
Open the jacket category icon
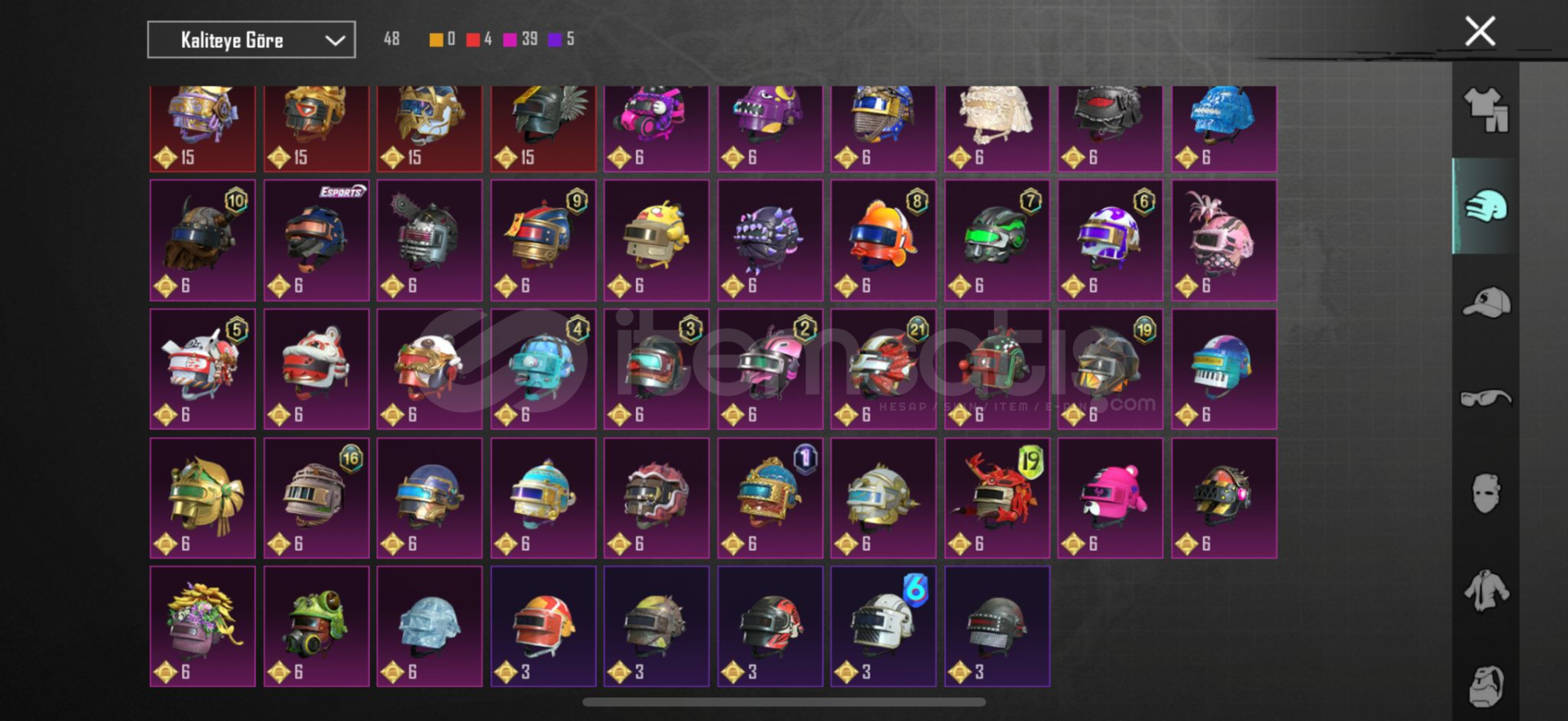tap(1486, 590)
